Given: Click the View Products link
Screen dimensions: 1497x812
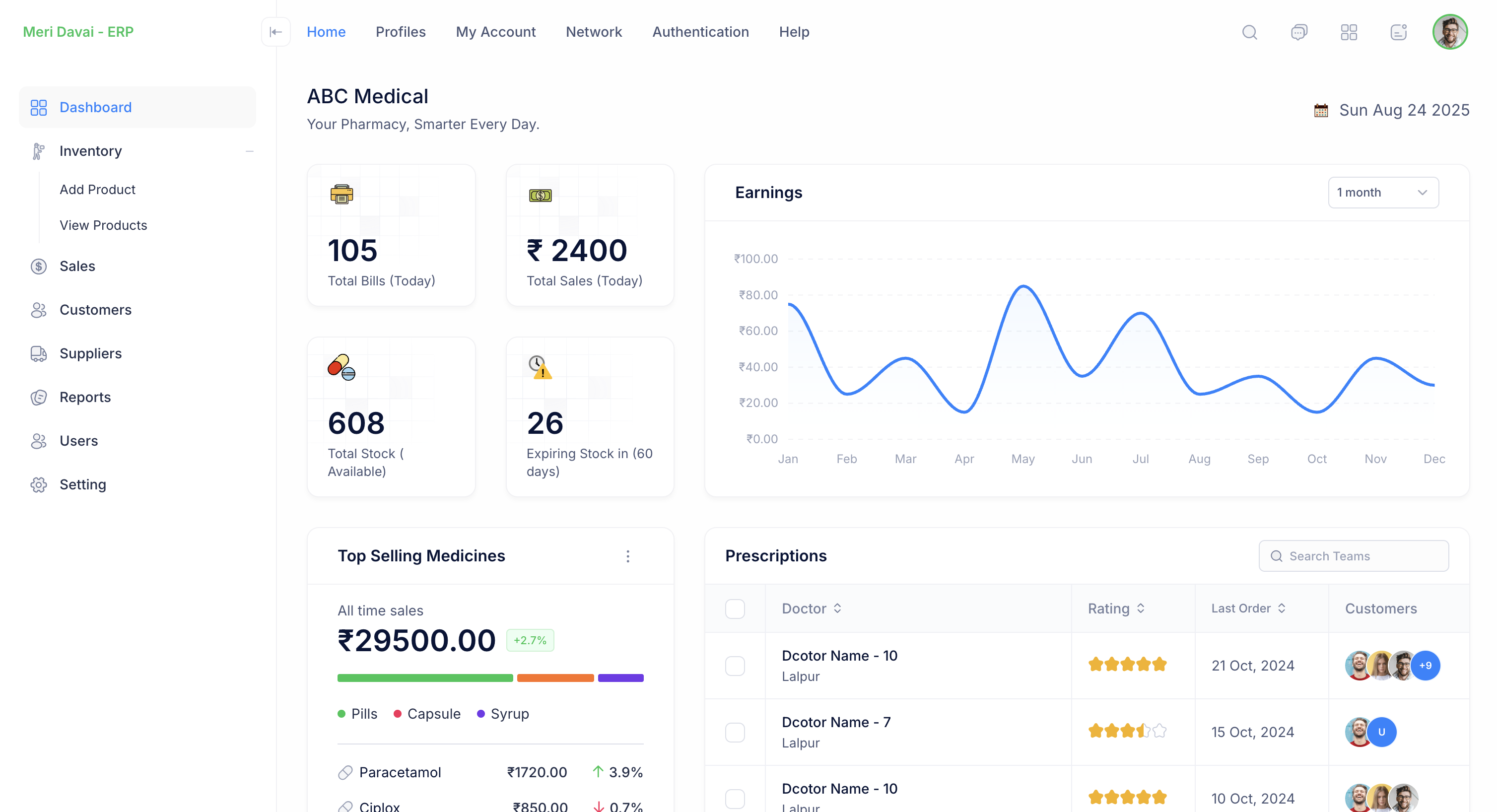Looking at the screenshot, I should coord(103,225).
